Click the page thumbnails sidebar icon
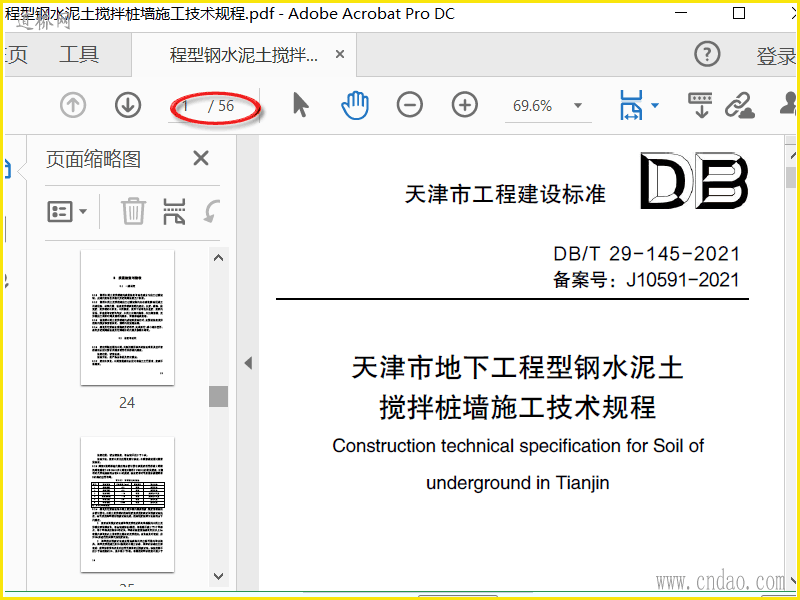Viewport: 800px width, 600px height. [x=8, y=169]
